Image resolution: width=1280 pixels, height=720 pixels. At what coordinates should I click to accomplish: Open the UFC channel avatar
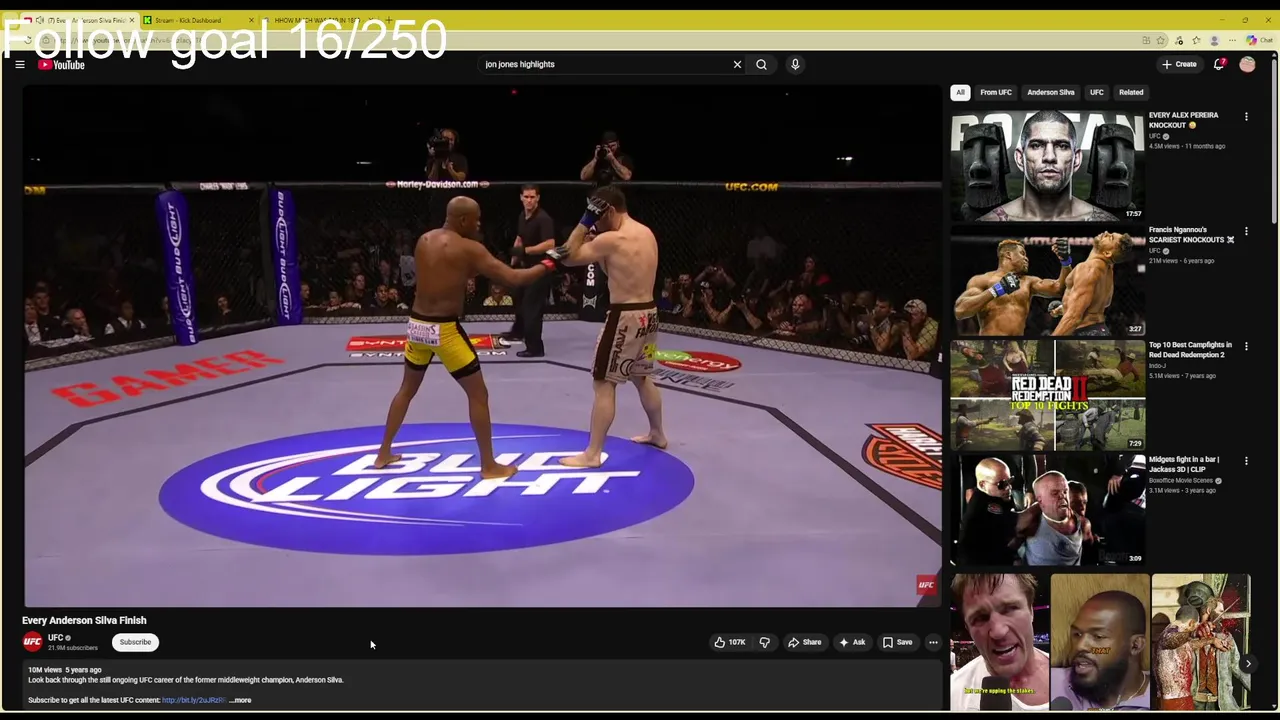pos(33,642)
